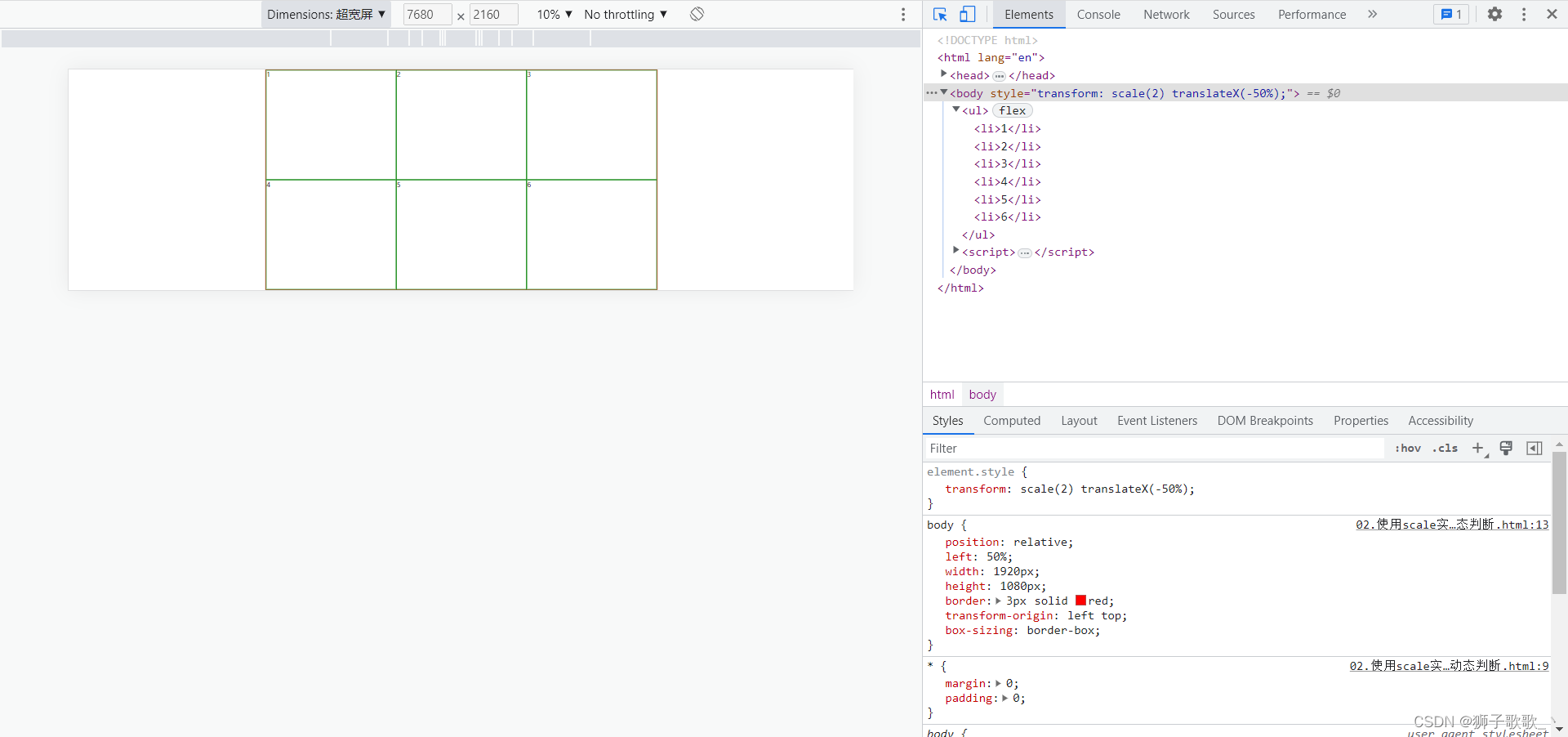
Task: Expand the head element node
Action: point(944,75)
